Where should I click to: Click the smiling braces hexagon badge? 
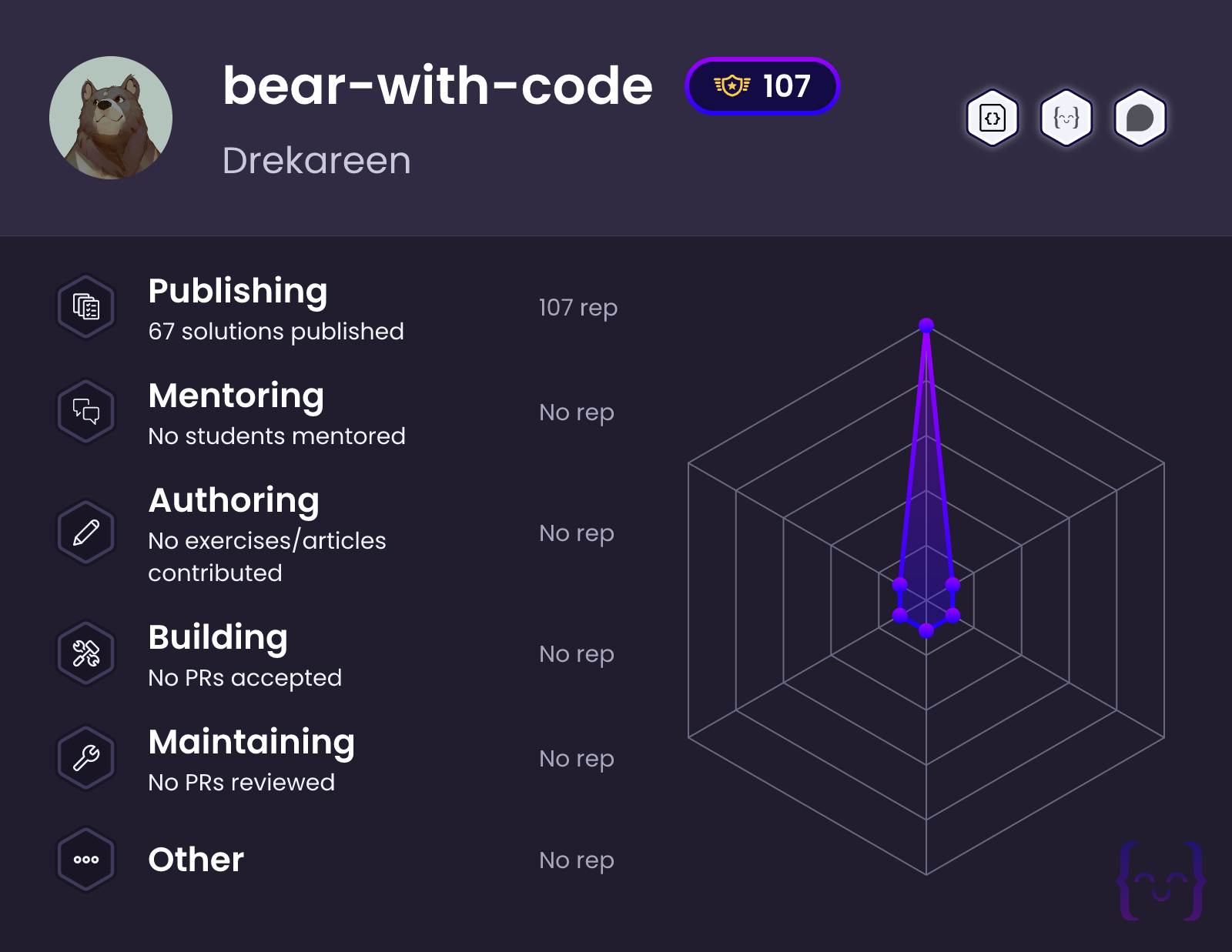1066,119
